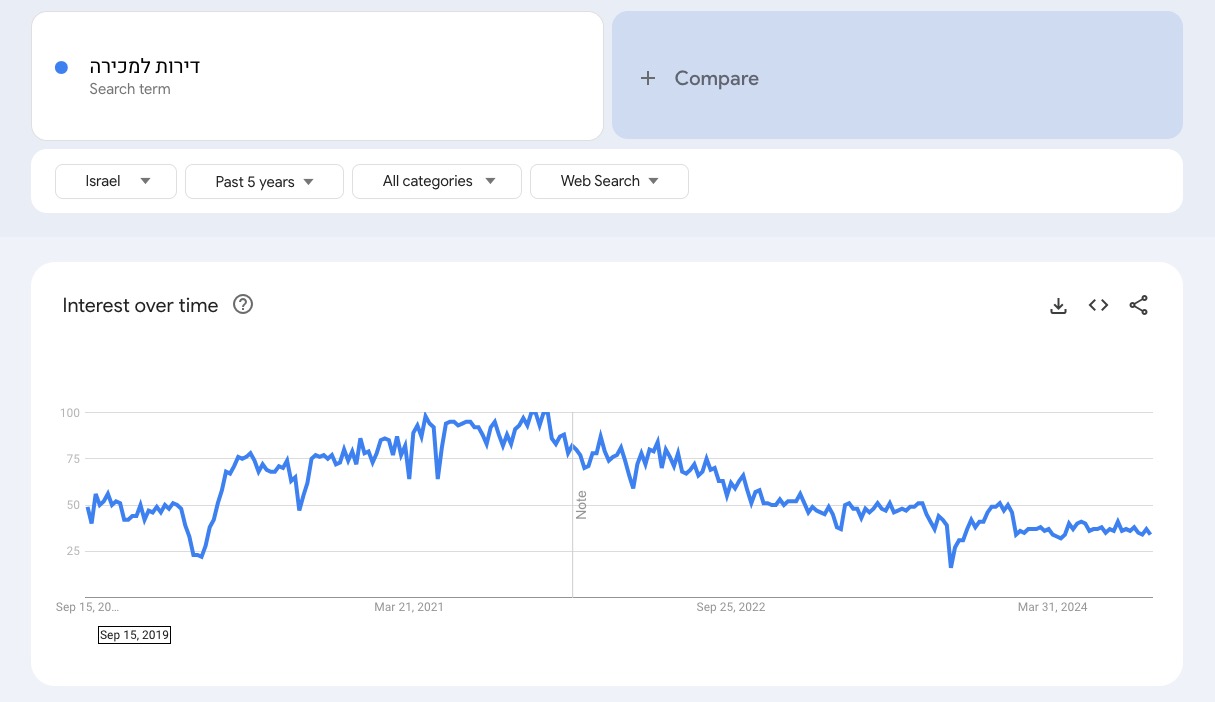Click the 100 value axis label
Screen dimensions: 1215x702
69,413
